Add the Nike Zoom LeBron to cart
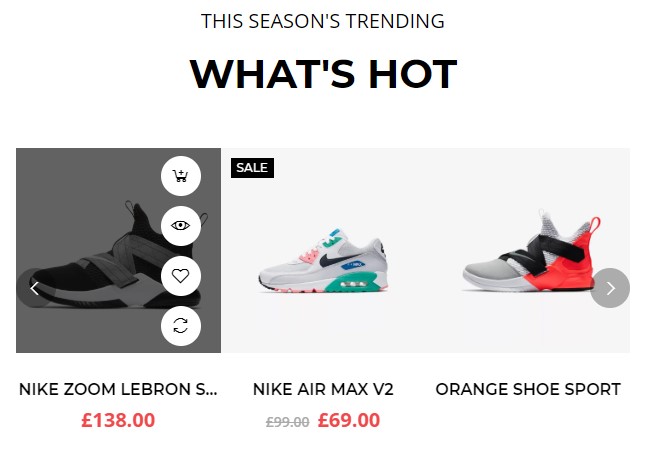 tap(181, 176)
